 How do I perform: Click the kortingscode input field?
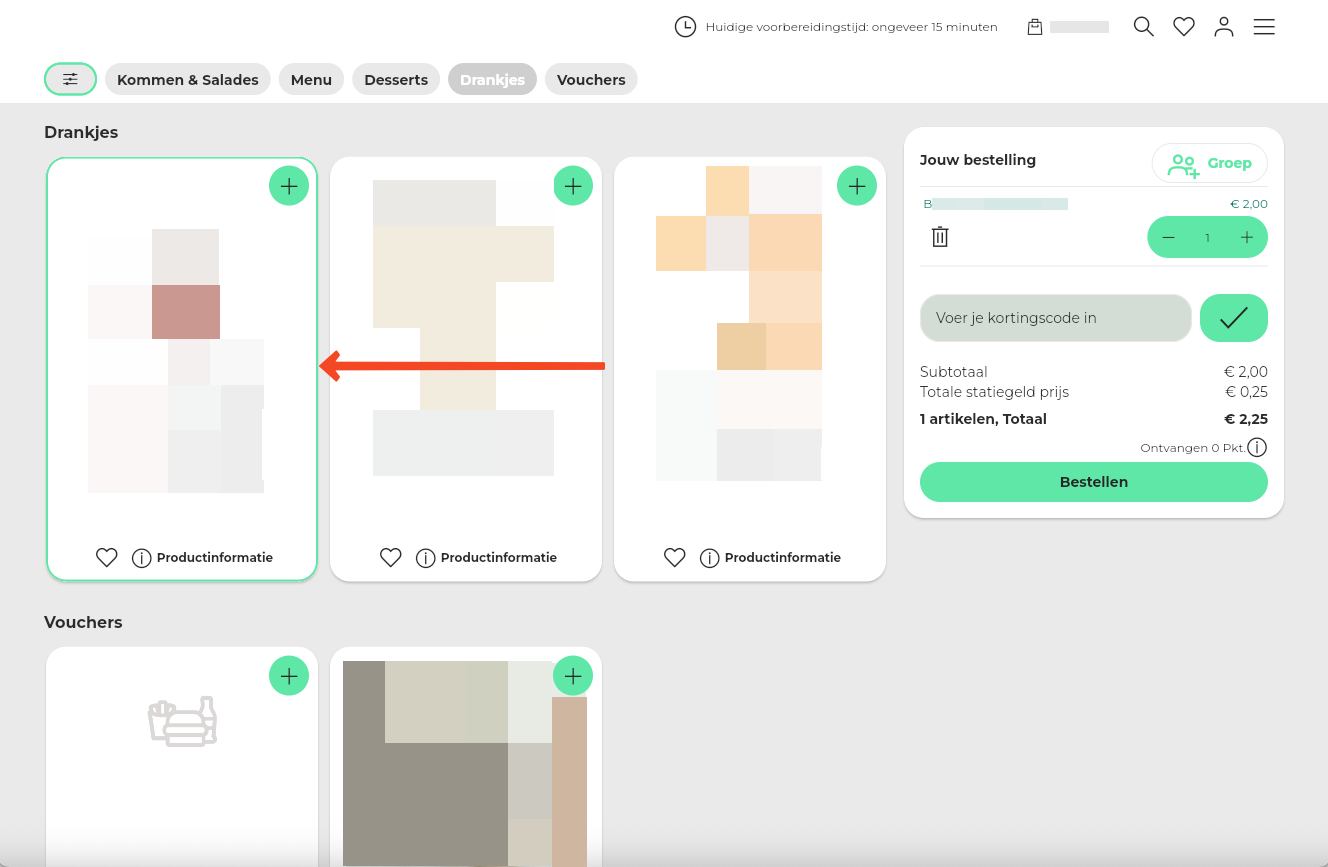pos(1055,318)
